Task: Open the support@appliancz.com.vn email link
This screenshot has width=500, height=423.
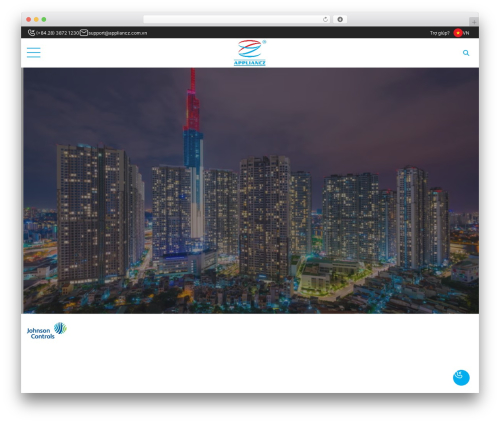Action: [x=118, y=33]
